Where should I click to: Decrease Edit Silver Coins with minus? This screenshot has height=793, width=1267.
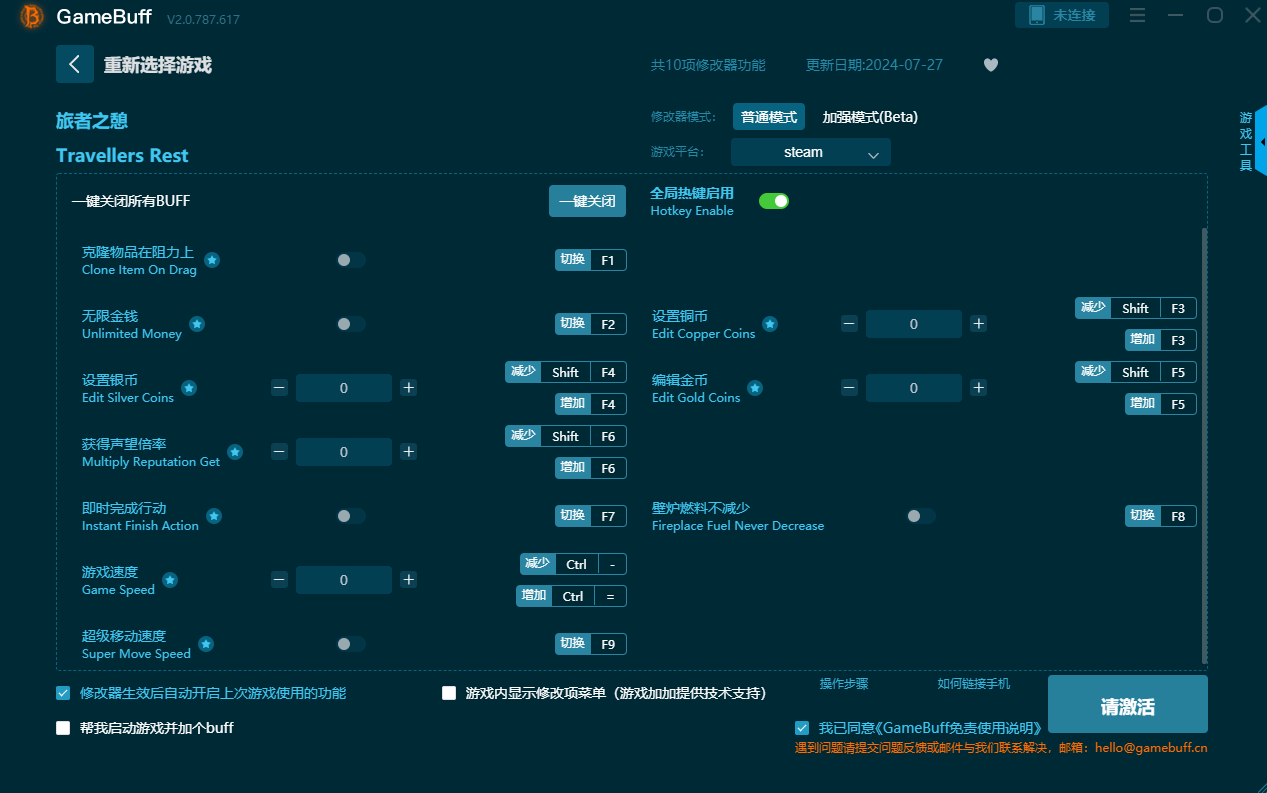(x=279, y=388)
